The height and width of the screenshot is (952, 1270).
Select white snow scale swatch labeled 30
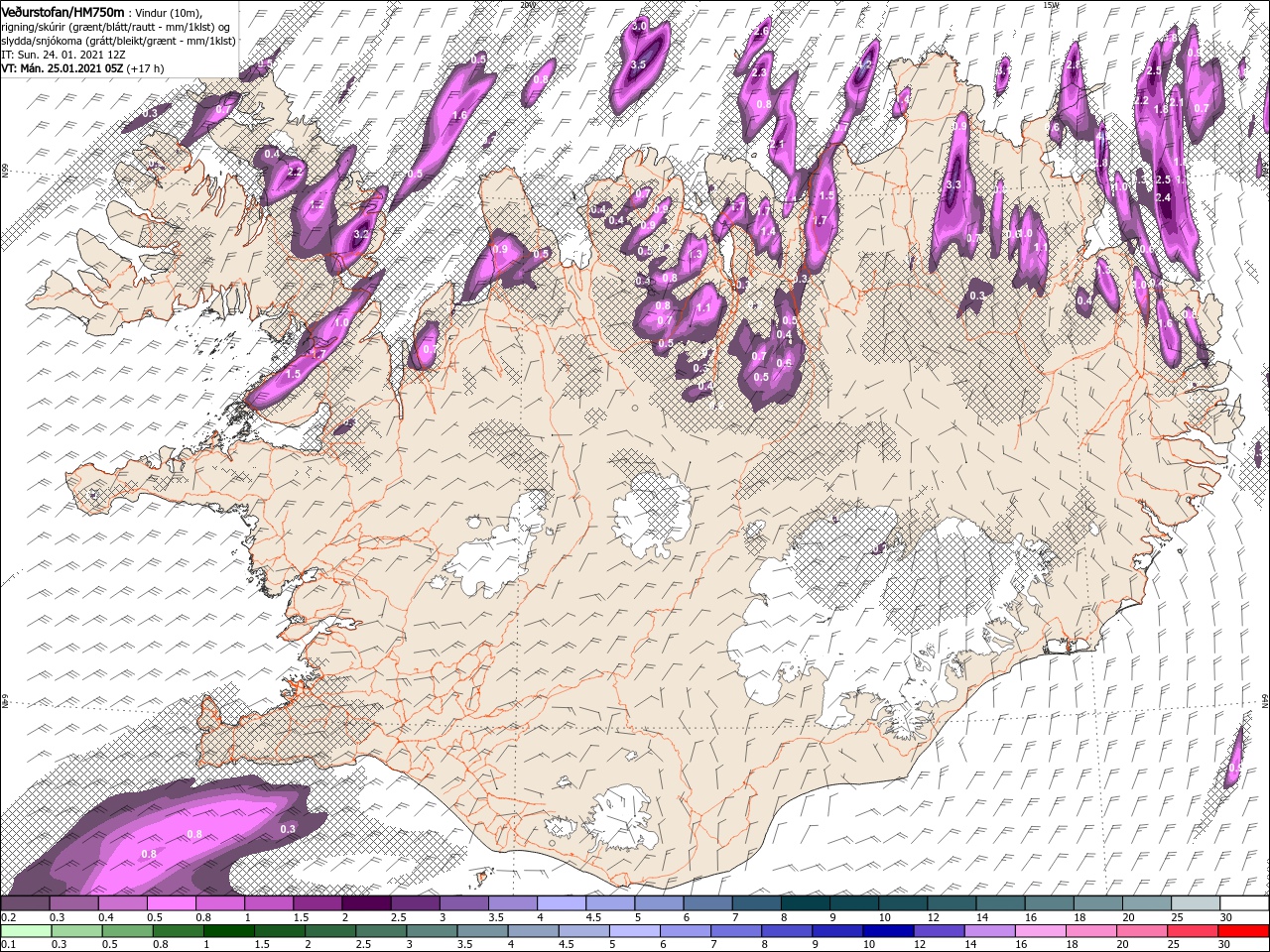(1244, 903)
